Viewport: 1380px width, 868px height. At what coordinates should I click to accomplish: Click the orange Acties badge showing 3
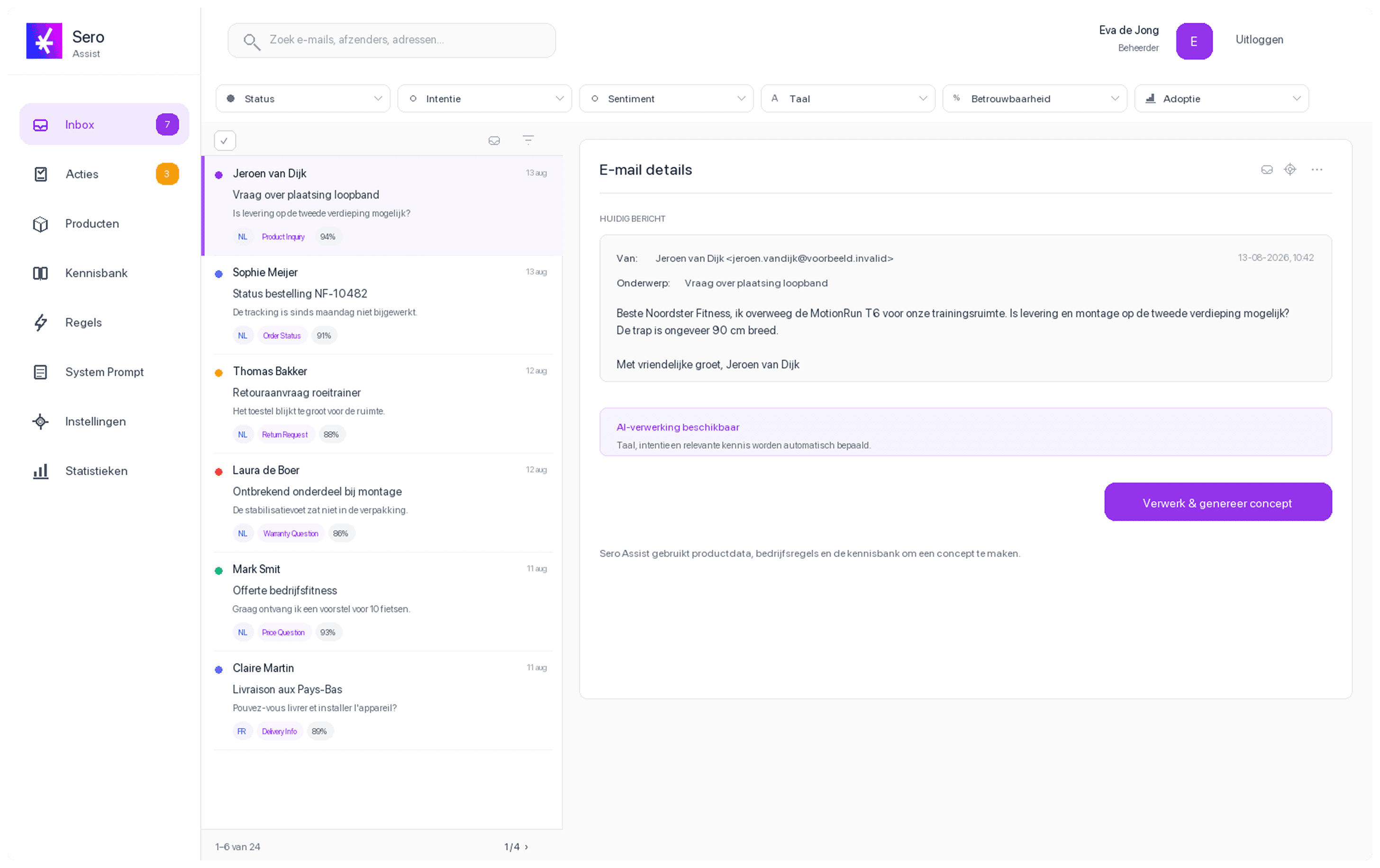click(x=167, y=174)
